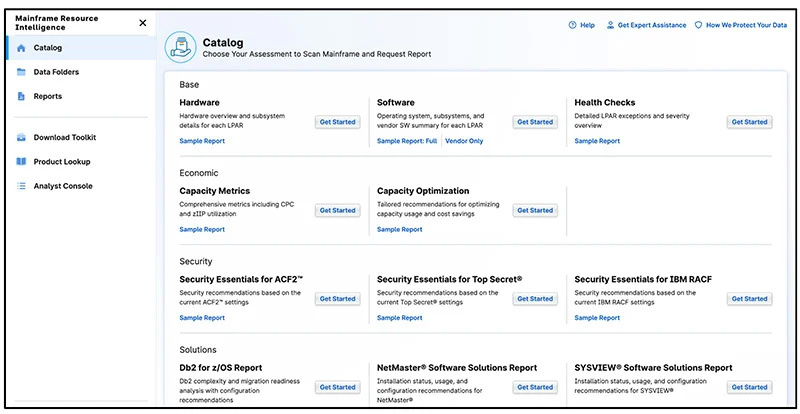Open Capacity Metrics Sample Report link
The image size is (800, 414).
click(202, 230)
